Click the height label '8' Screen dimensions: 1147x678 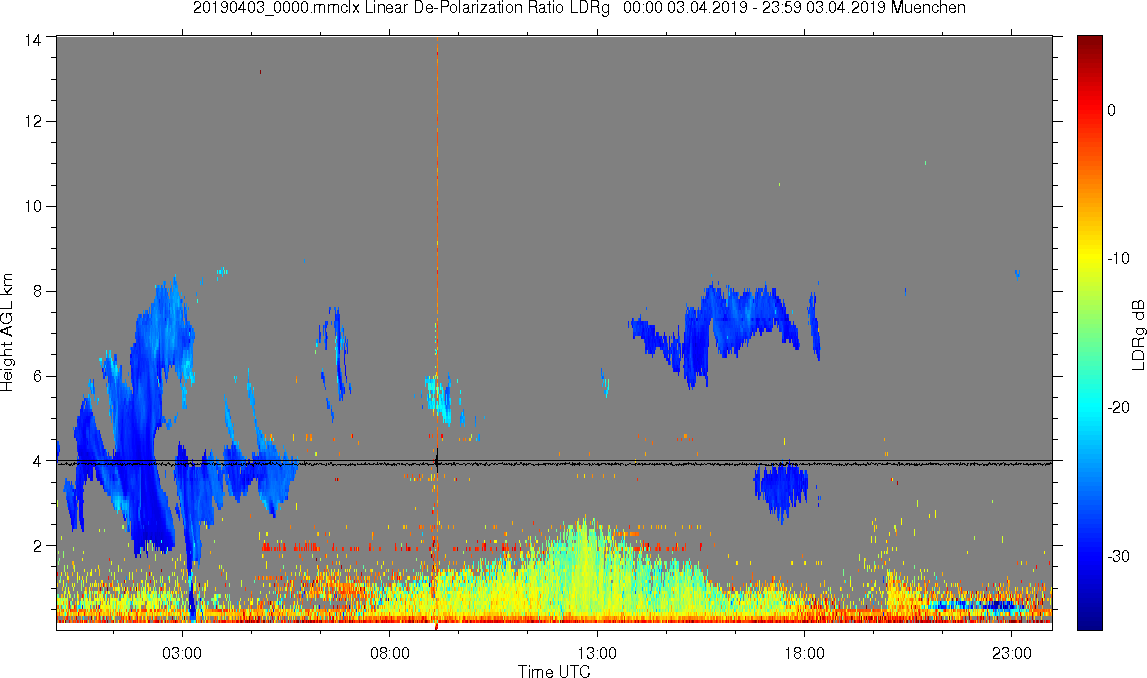(37, 291)
